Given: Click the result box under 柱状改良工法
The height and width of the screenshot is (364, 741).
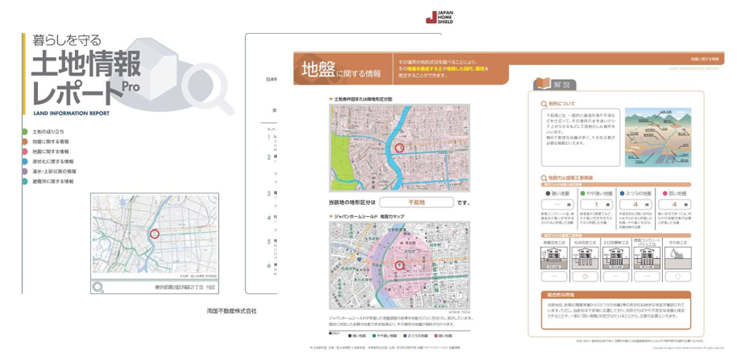Looking at the screenshot, I should [x=585, y=277].
